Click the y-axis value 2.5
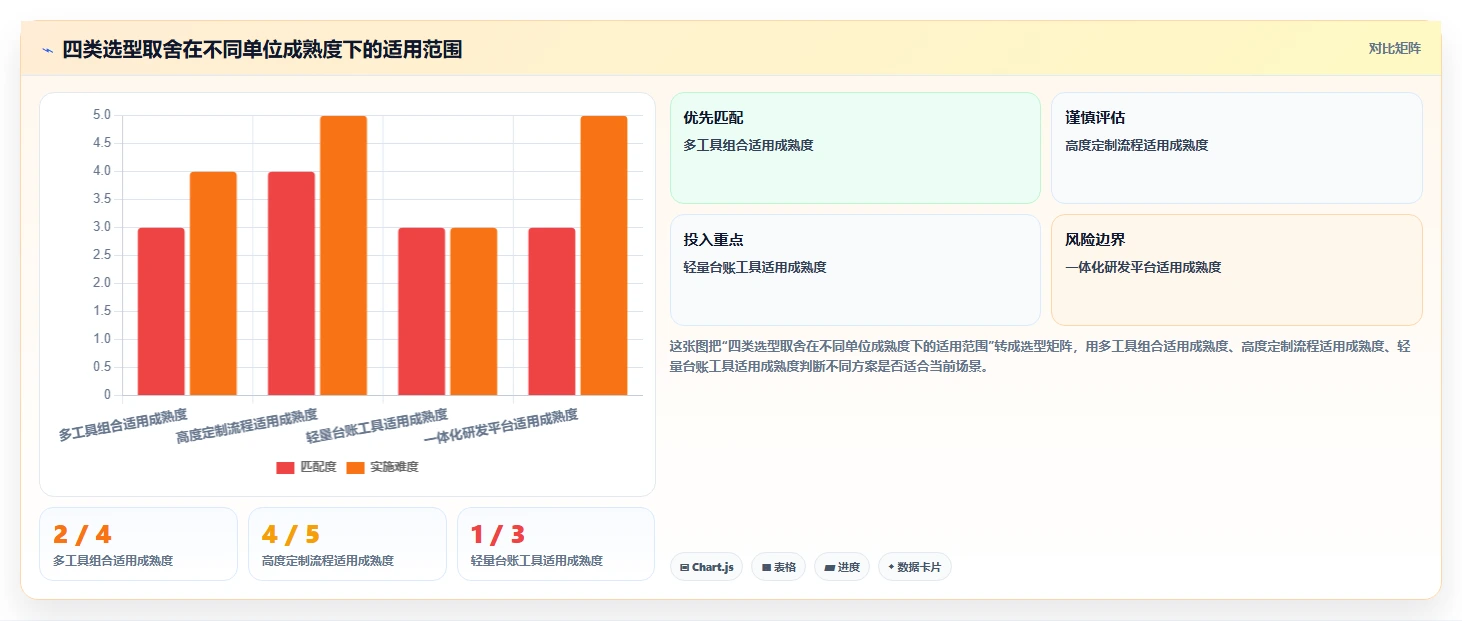The height and width of the screenshot is (621, 1462). [101, 255]
